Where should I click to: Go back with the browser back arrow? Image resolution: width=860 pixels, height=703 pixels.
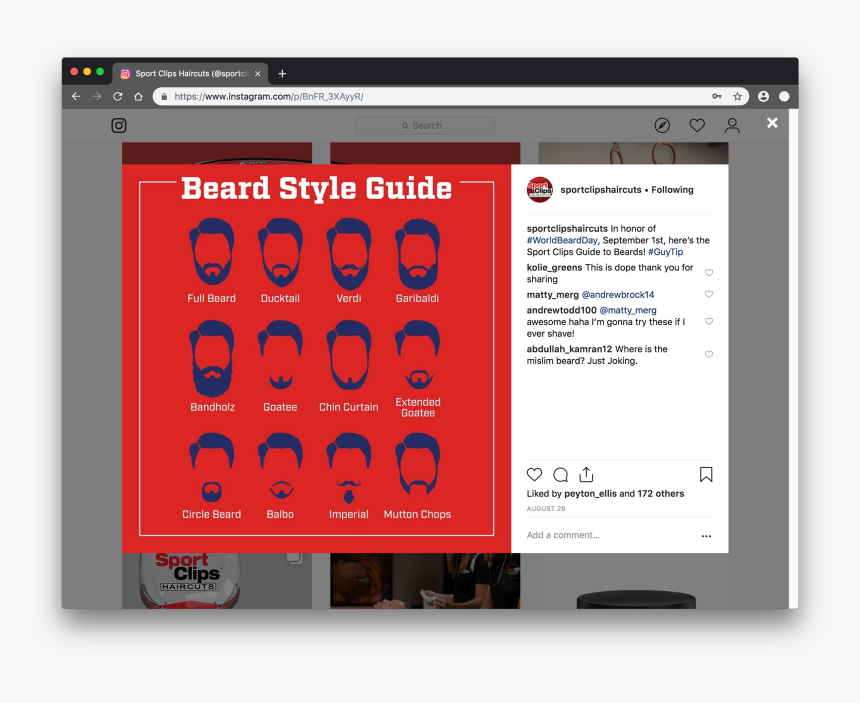click(76, 97)
